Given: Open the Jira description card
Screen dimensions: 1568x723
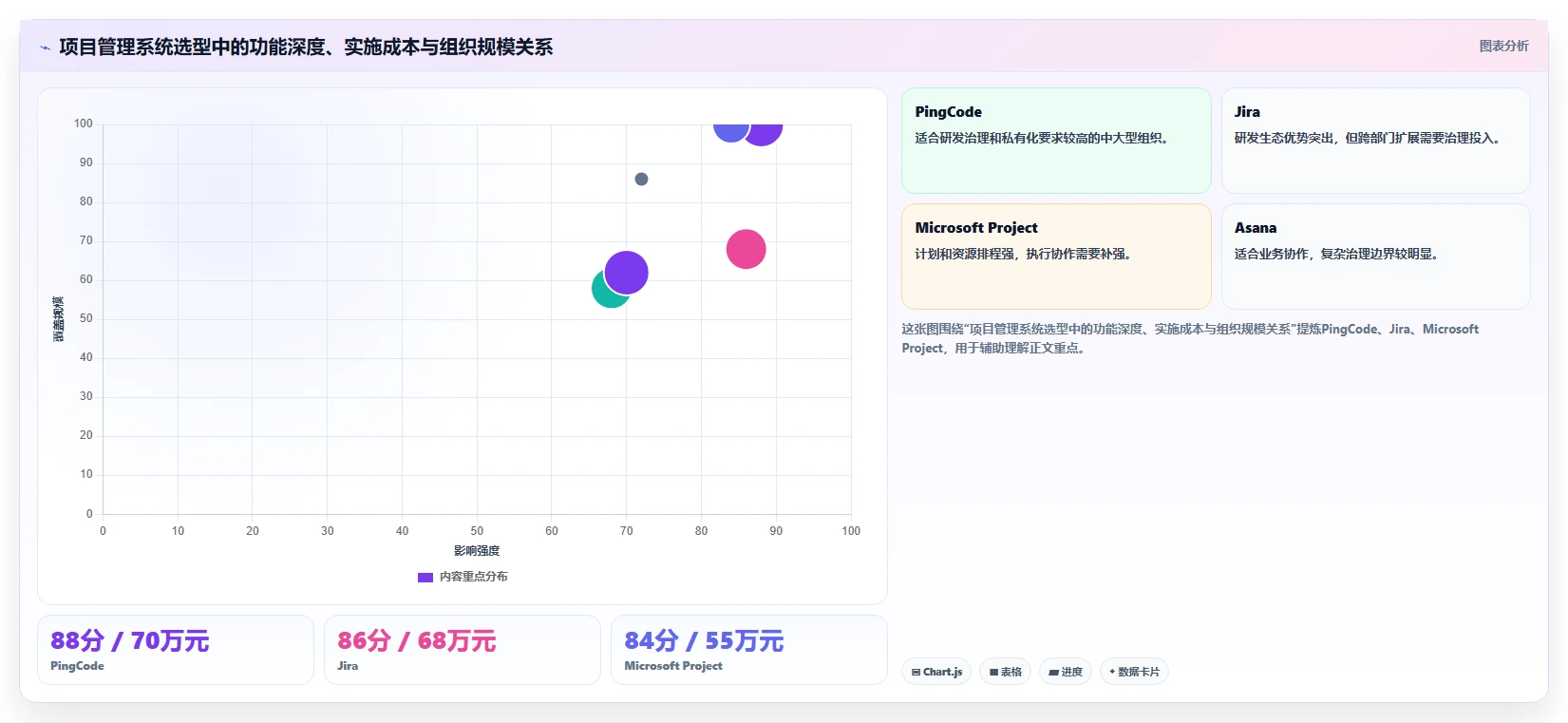Looking at the screenshot, I should pyautogui.click(x=1375, y=141).
